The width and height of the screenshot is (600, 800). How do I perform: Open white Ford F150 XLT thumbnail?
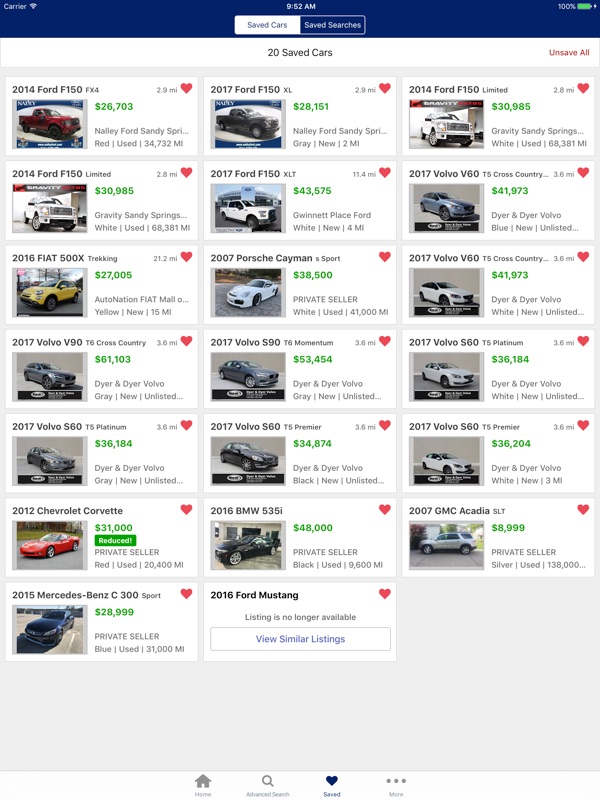pos(248,208)
